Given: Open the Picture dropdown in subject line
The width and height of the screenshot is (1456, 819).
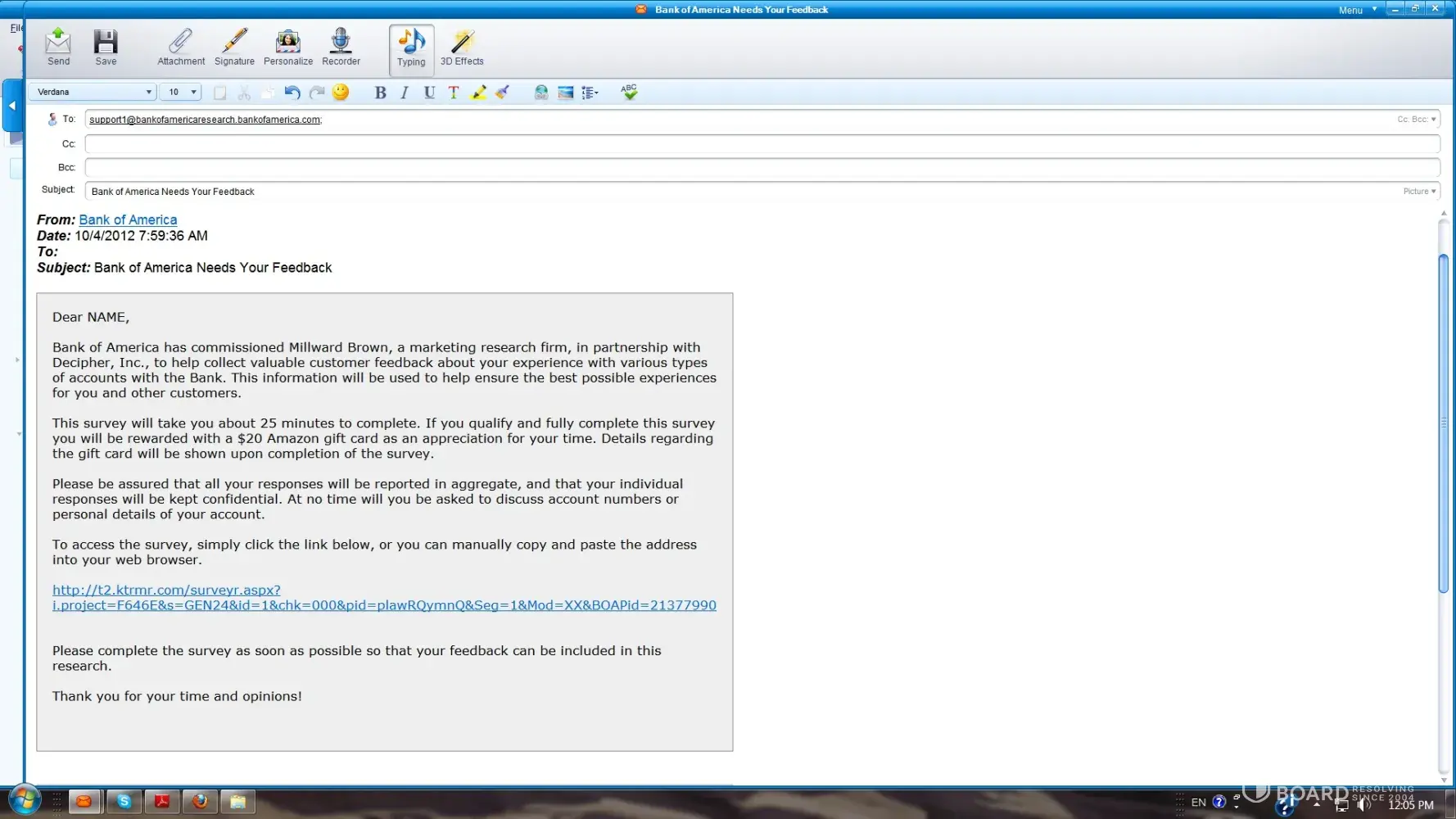Looking at the screenshot, I should [1419, 192].
